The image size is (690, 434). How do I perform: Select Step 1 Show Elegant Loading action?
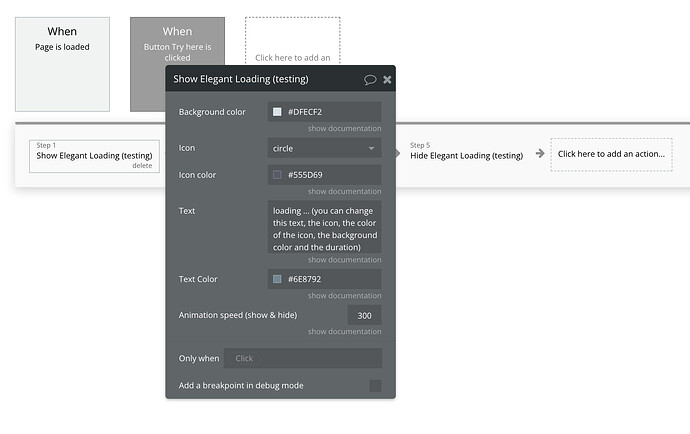(94, 156)
